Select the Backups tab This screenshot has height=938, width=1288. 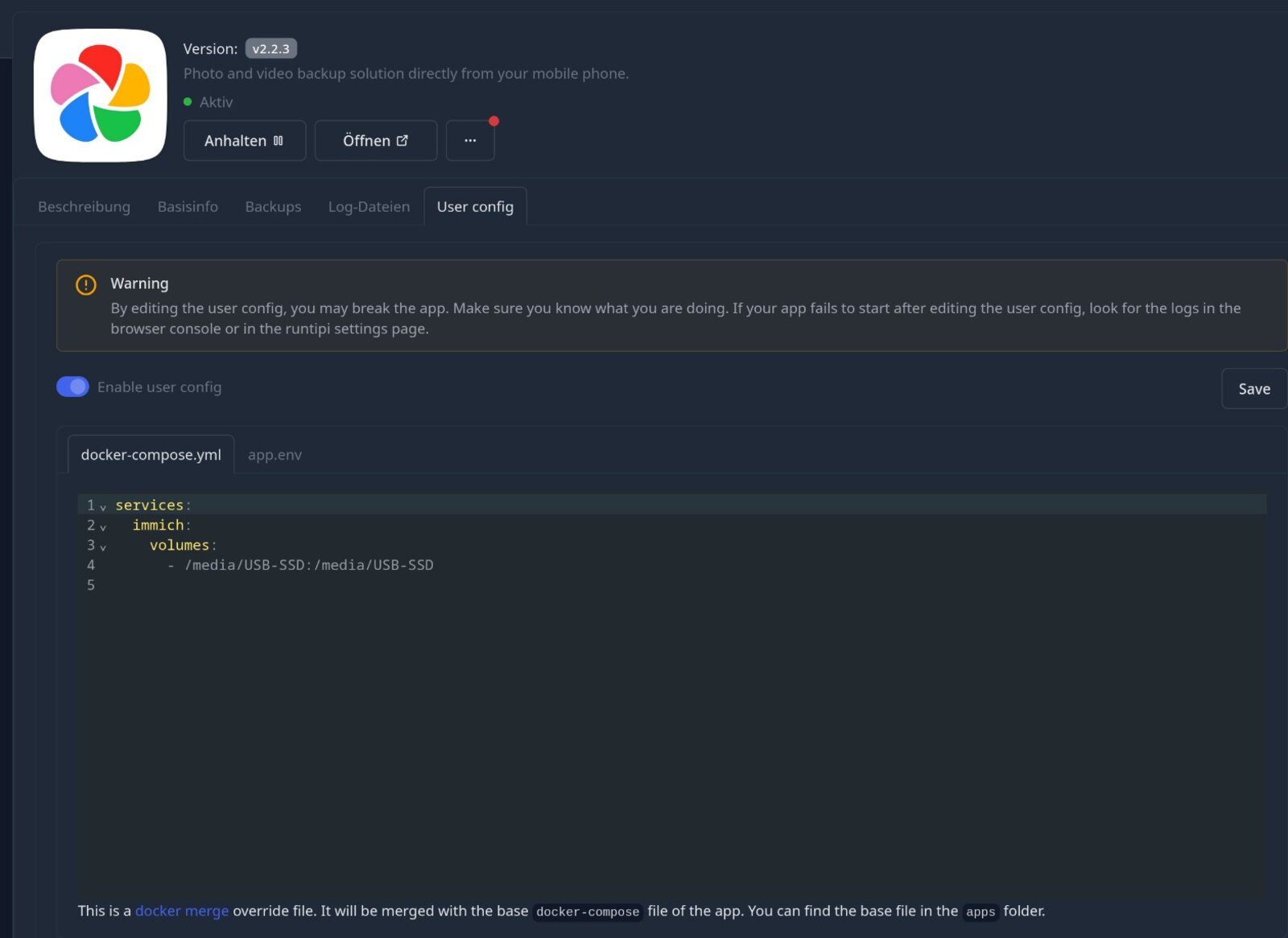point(273,207)
